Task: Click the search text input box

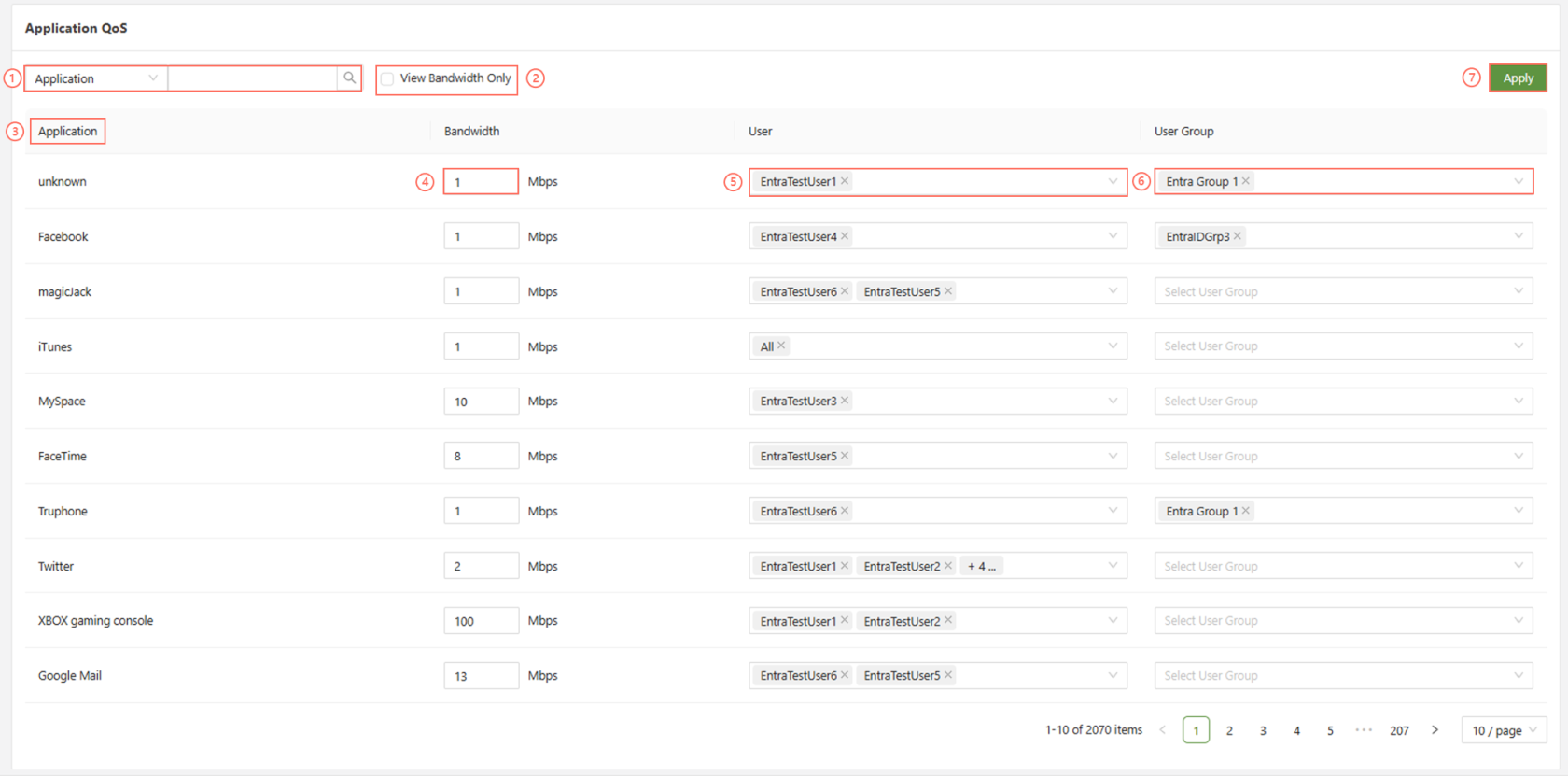Action: click(252, 78)
